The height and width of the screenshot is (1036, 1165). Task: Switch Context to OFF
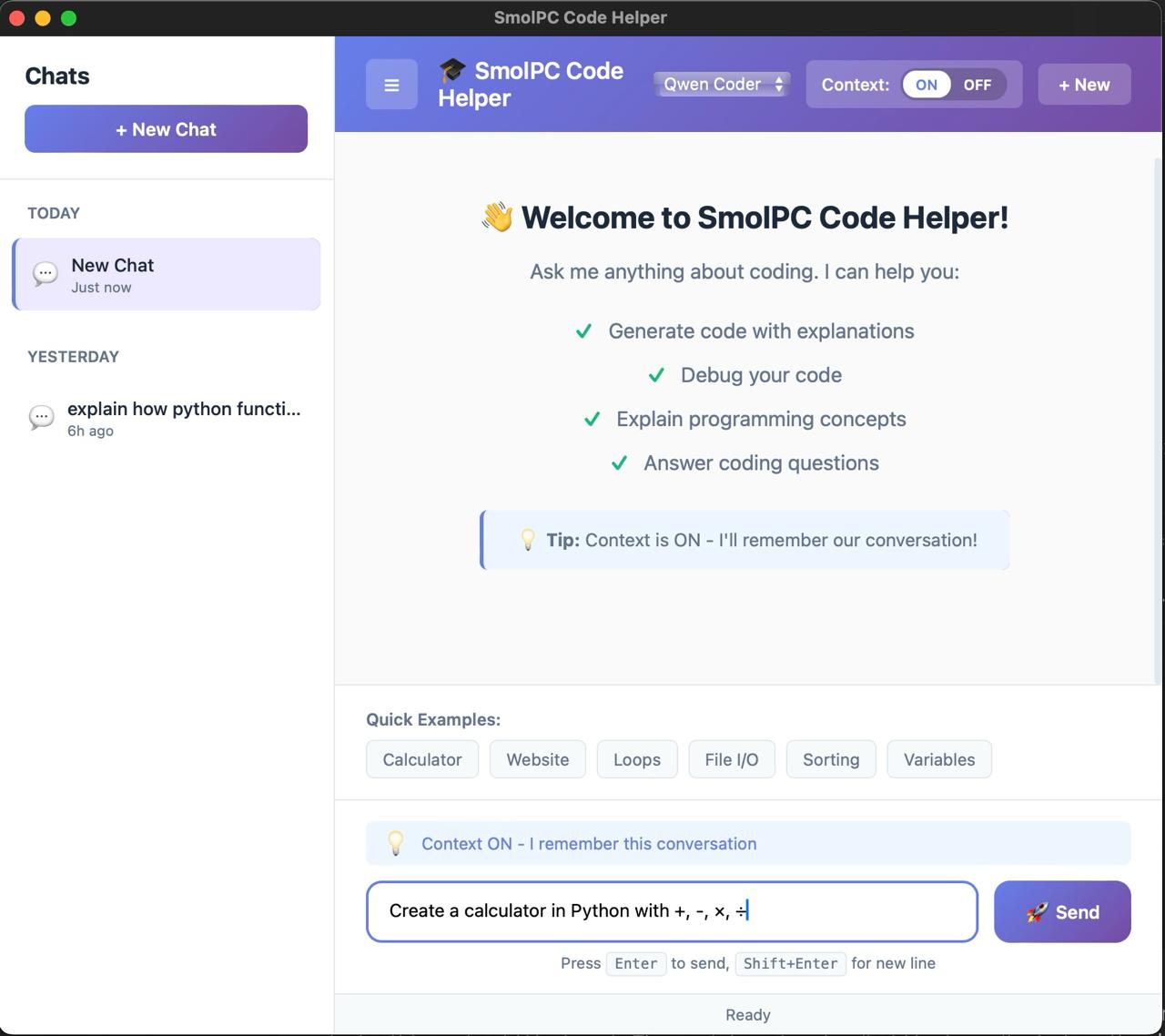978,85
